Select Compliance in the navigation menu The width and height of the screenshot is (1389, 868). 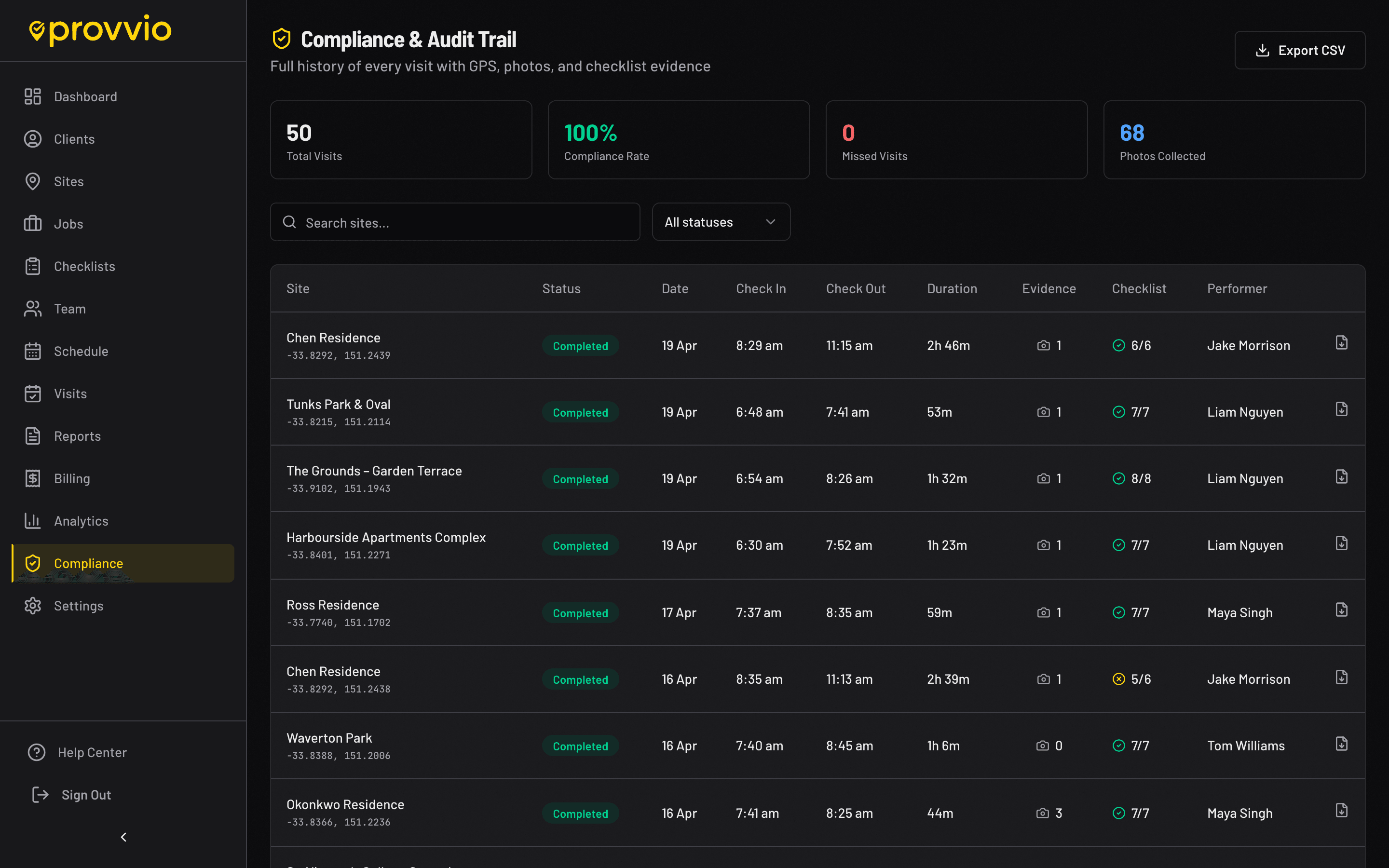click(88, 563)
